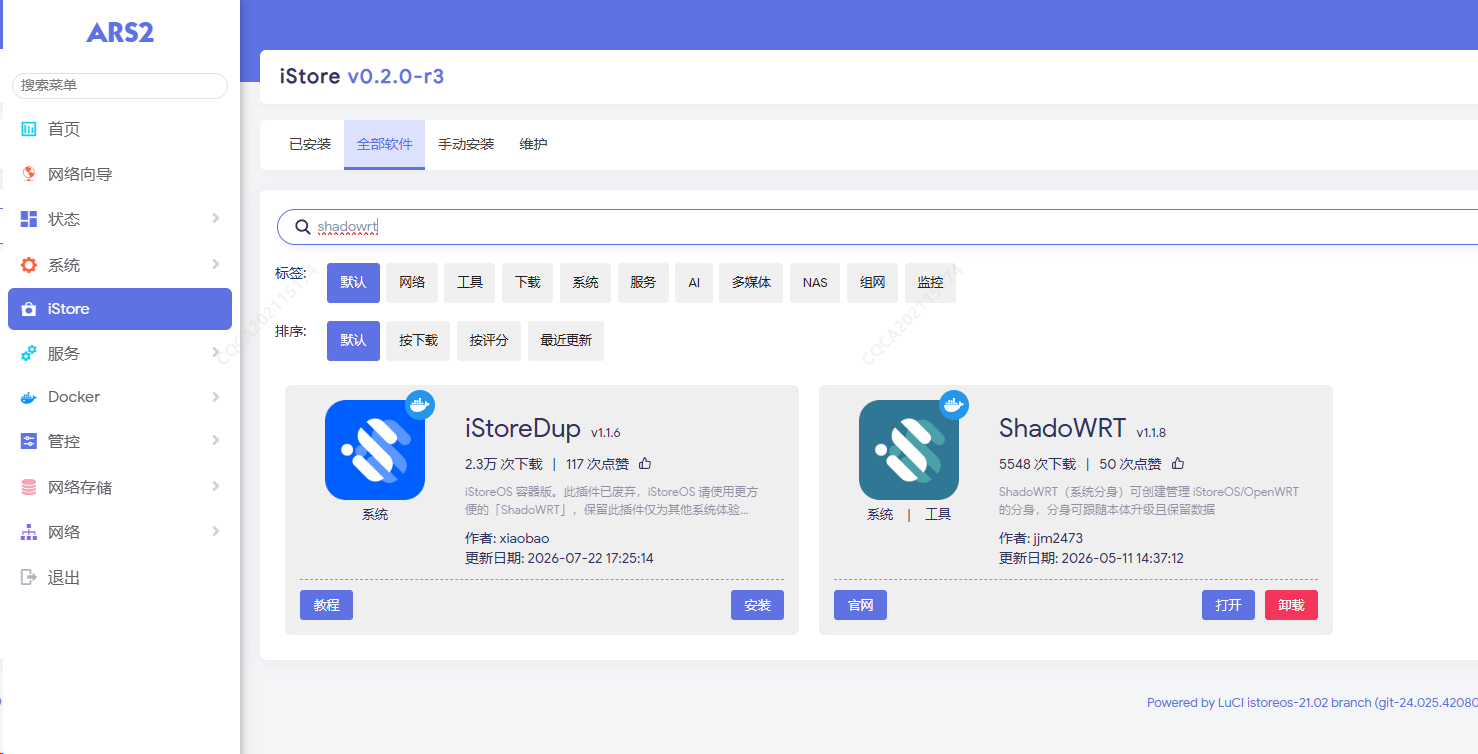Click Docker badge on ShadoWRT card

pos(954,405)
